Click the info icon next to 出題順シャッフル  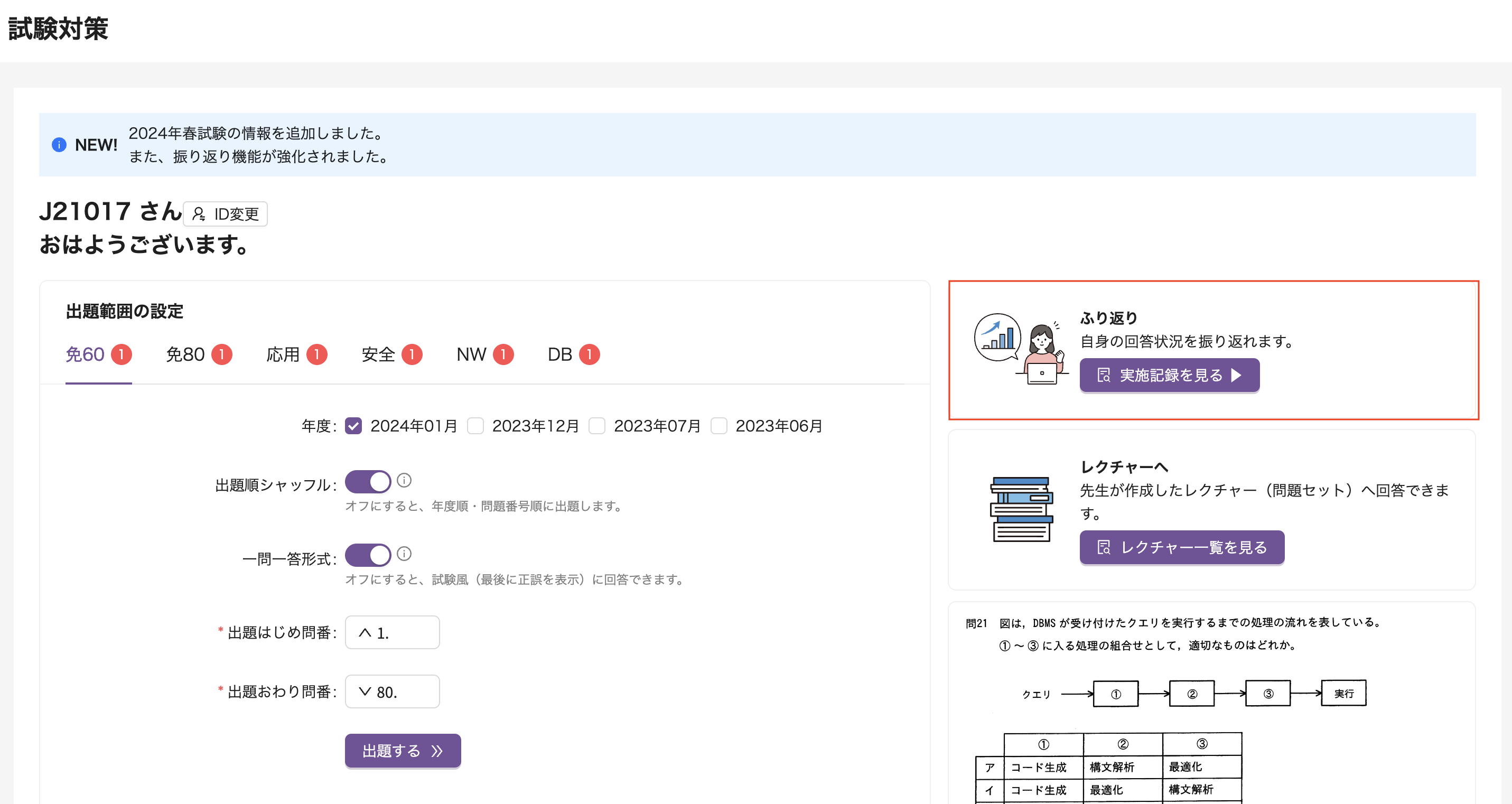(404, 481)
